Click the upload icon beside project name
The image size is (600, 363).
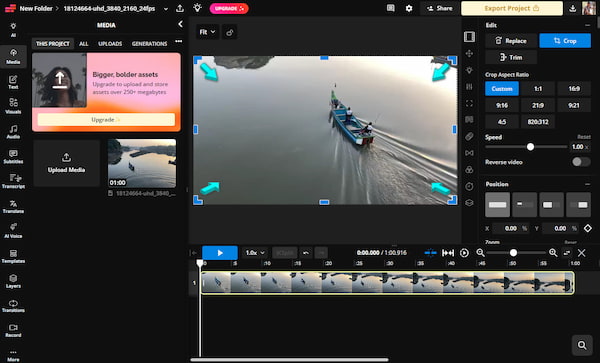(x=179, y=8)
